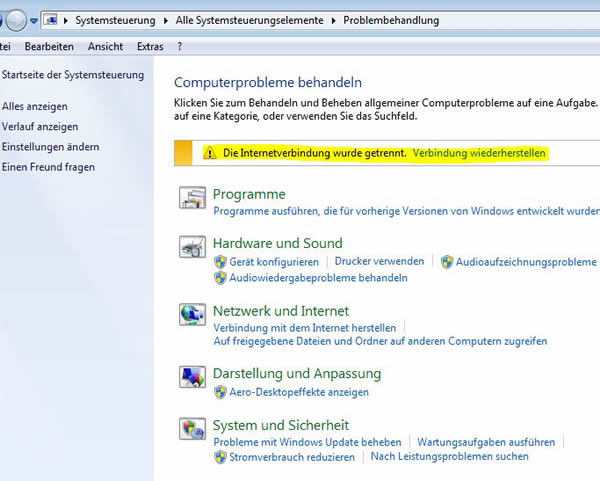This screenshot has width=600, height=481.
Task: Click 'Die Internetverbindung wurde getrennt.' message
Action: pyautogui.click(x=315, y=153)
